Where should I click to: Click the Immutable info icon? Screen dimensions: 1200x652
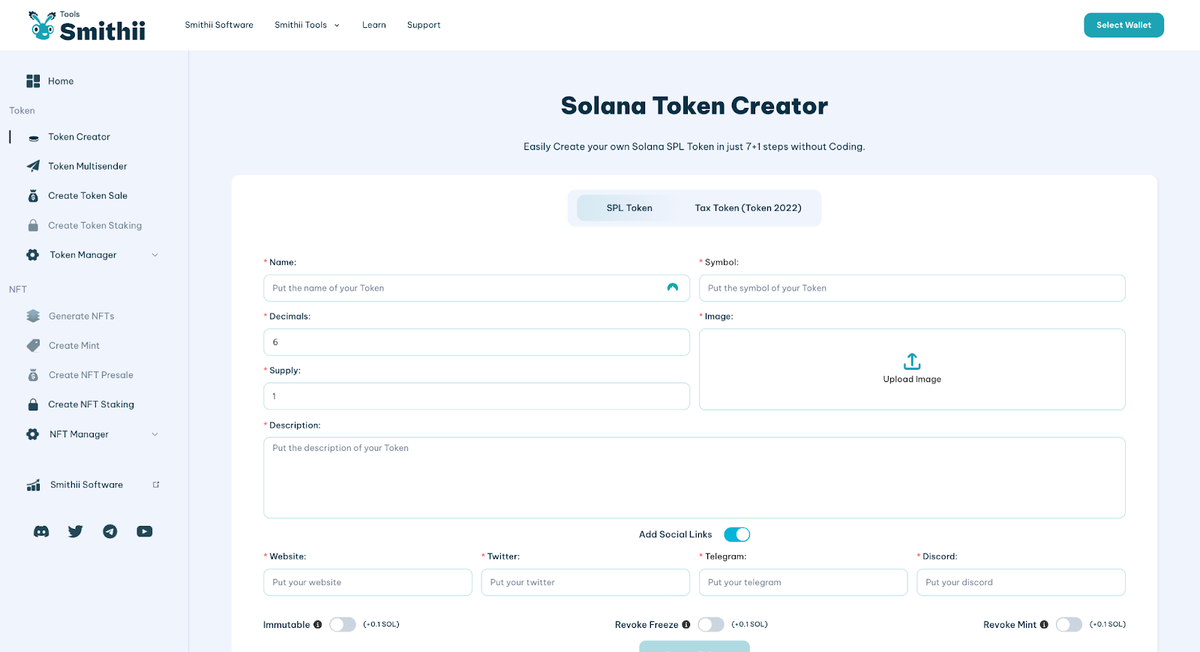pyautogui.click(x=318, y=624)
